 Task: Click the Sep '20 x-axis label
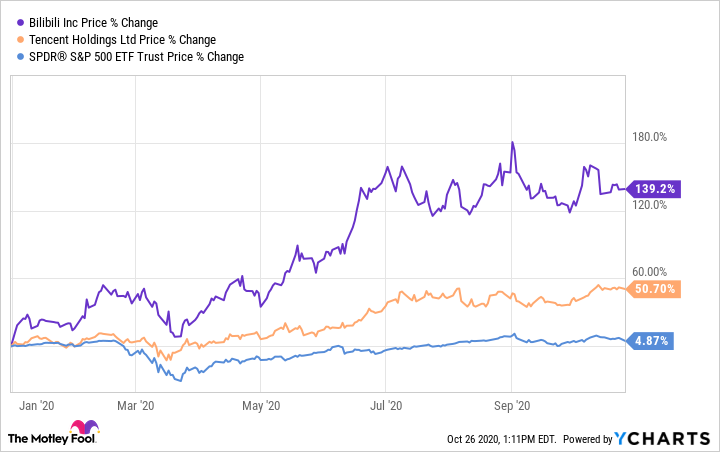point(511,405)
